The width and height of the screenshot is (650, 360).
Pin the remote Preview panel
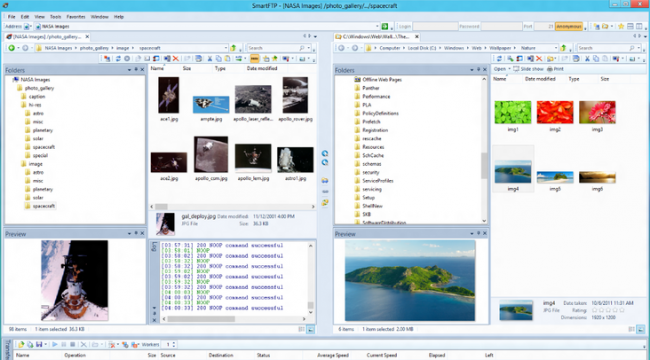[x=136, y=234]
